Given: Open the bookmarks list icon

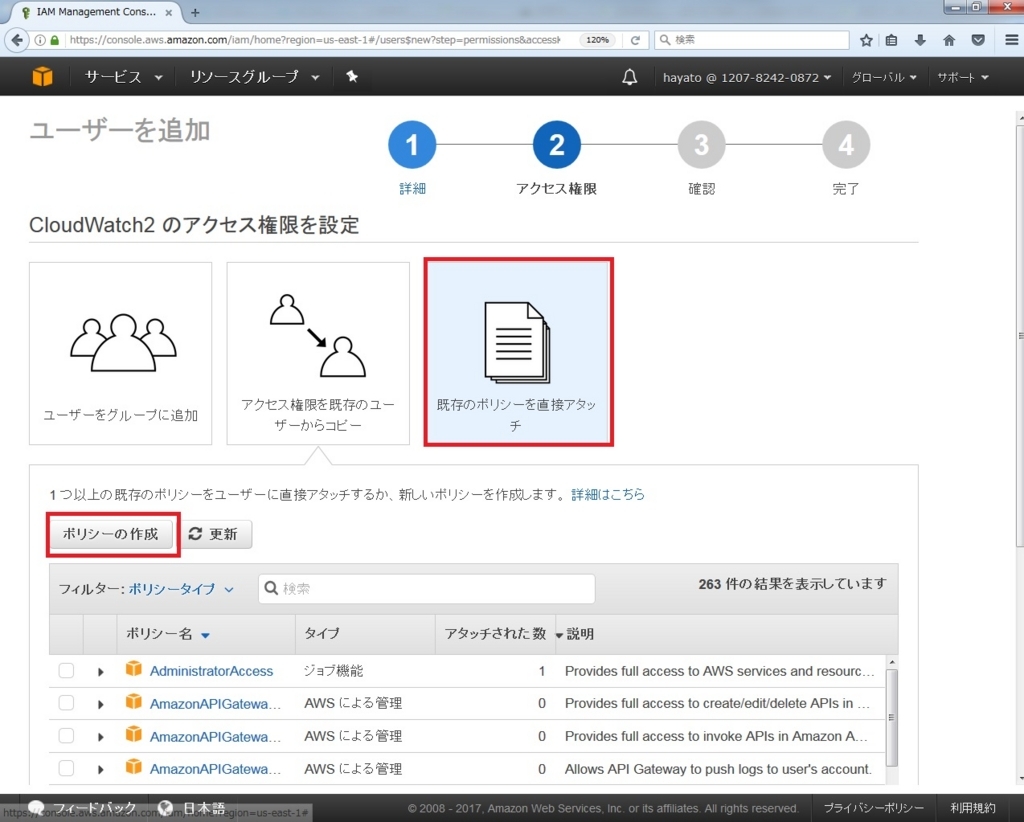Looking at the screenshot, I should tap(891, 40).
